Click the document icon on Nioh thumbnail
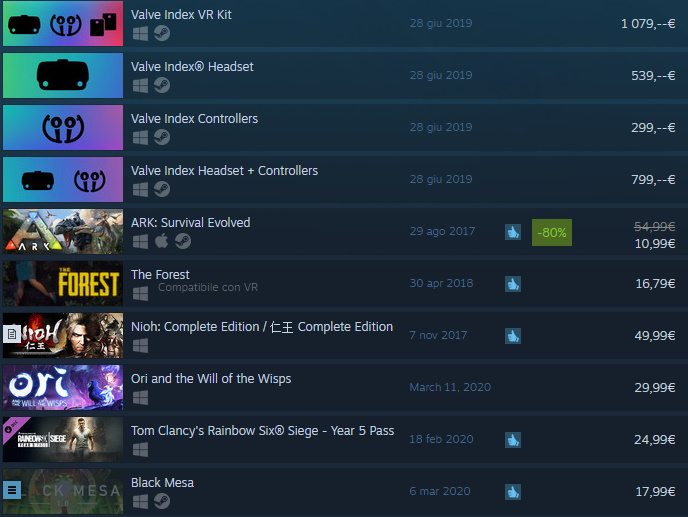Image resolution: width=688 pixels, height=517 pixels. click(12, 334)
